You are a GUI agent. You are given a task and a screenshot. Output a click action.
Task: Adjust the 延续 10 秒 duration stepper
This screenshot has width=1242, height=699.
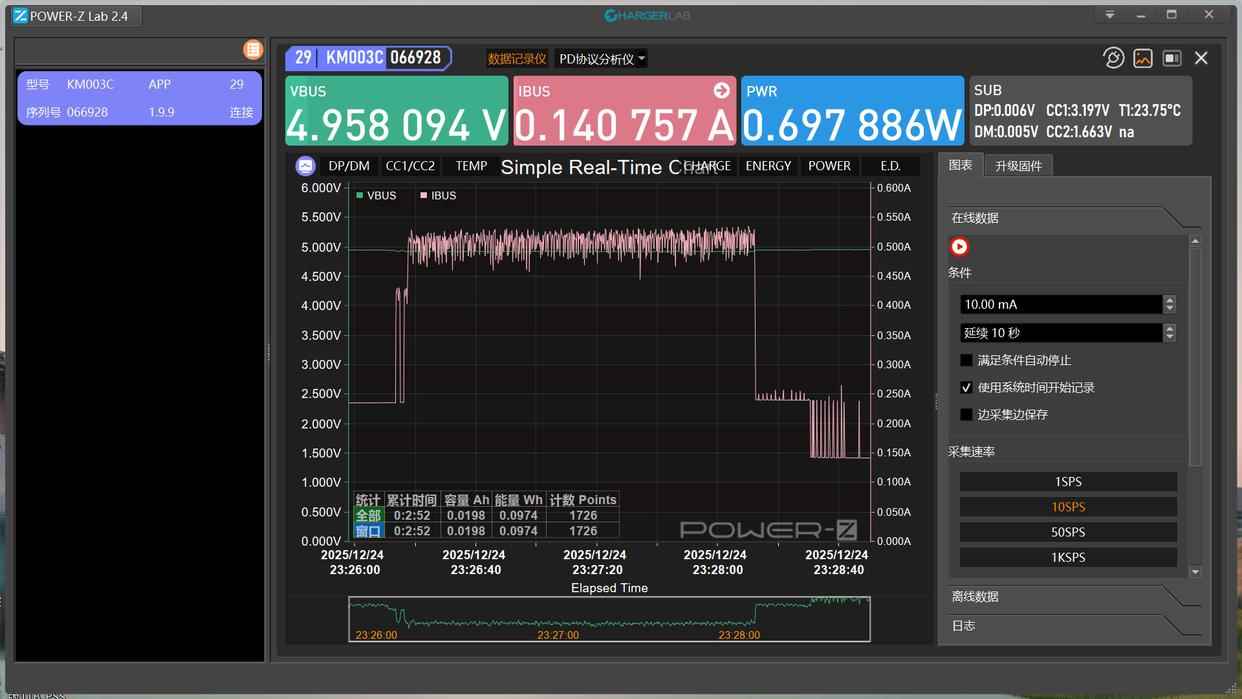pos(1170,333)
